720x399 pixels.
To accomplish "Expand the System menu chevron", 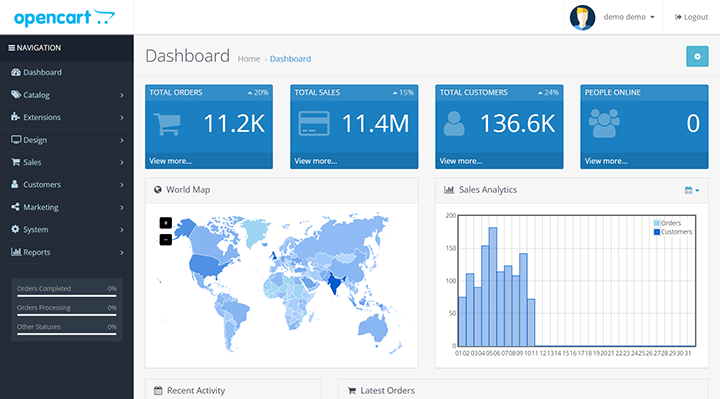I will [x=122, y=230].
